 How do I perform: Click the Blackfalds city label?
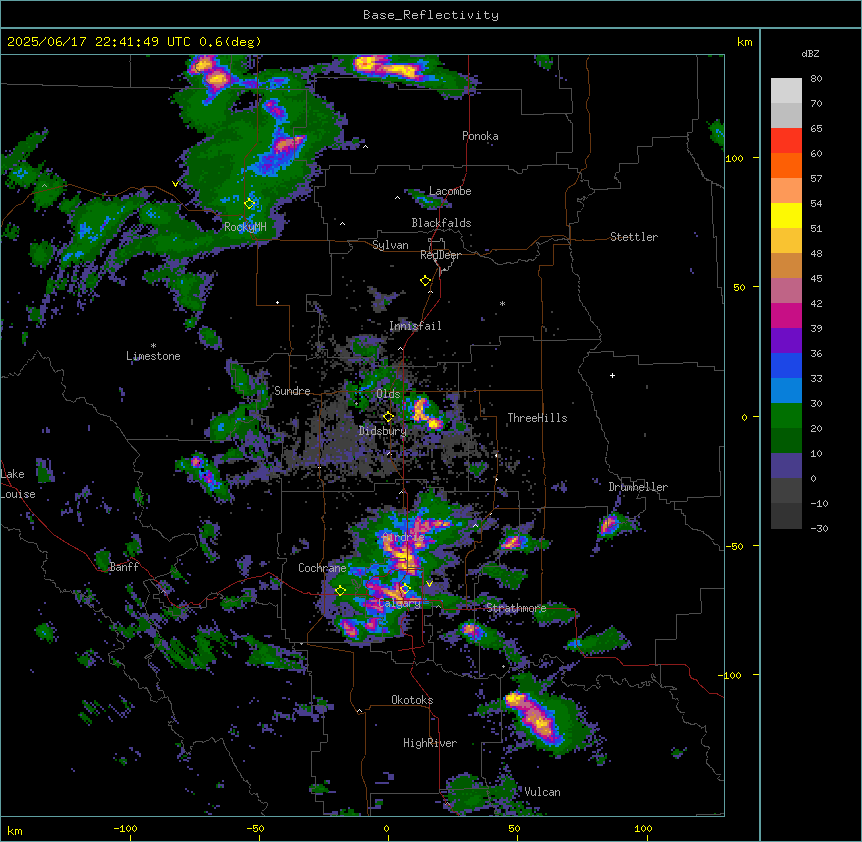[x=441, y=223]
